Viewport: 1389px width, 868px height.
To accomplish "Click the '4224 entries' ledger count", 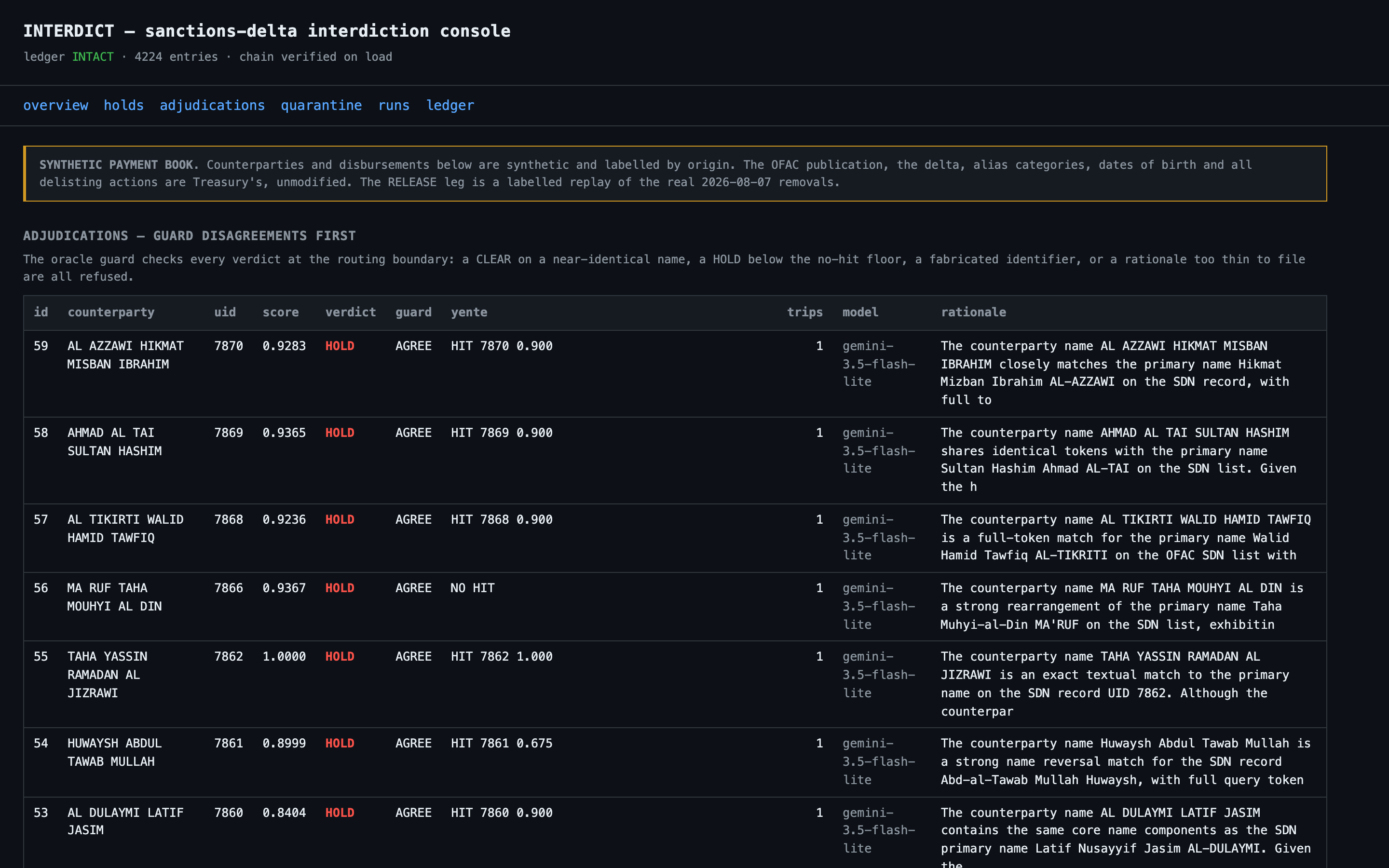I will tap(176, 57).
